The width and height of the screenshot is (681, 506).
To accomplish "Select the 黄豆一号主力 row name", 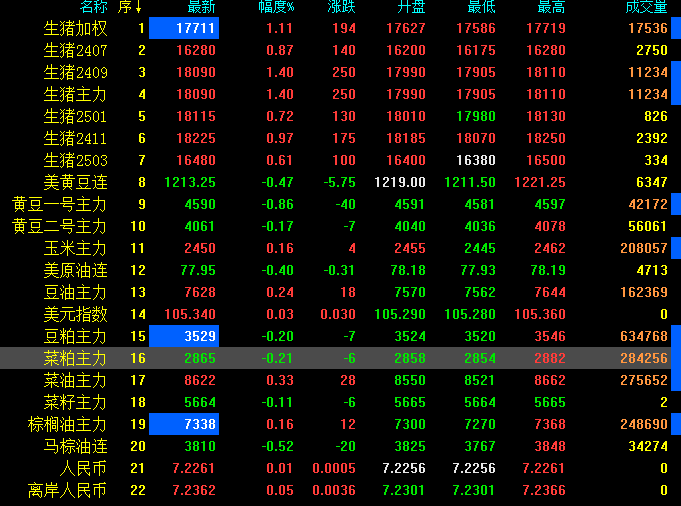I will click(60, 205).
